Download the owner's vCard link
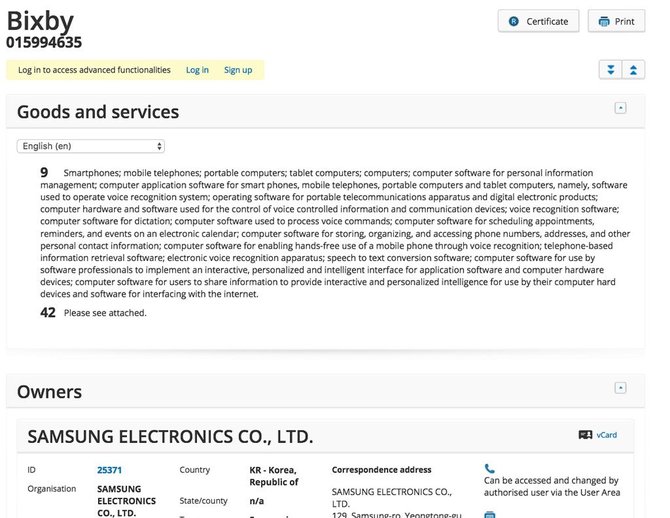This screenshot has width=670, height=518. click(x=606, y=435)
